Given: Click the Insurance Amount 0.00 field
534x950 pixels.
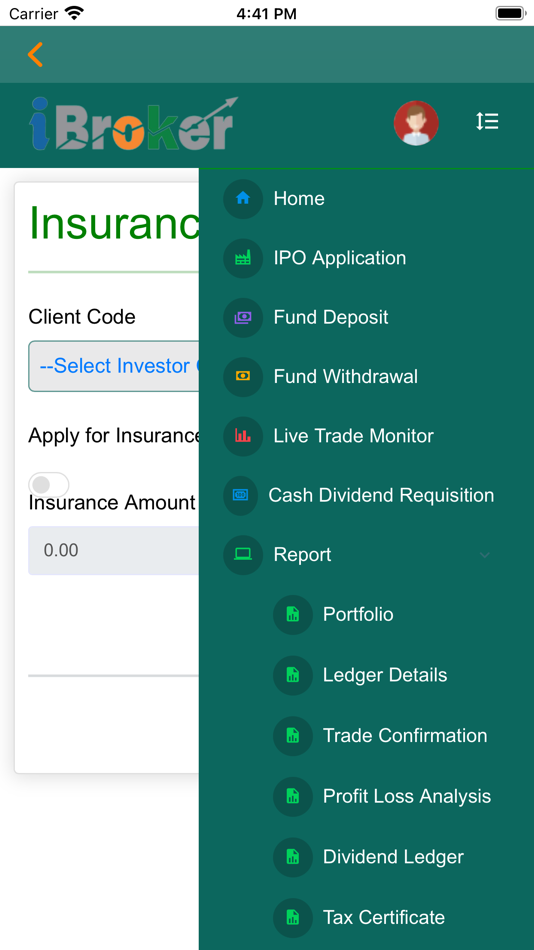Looking at the screenshot, I should point(113,550).
